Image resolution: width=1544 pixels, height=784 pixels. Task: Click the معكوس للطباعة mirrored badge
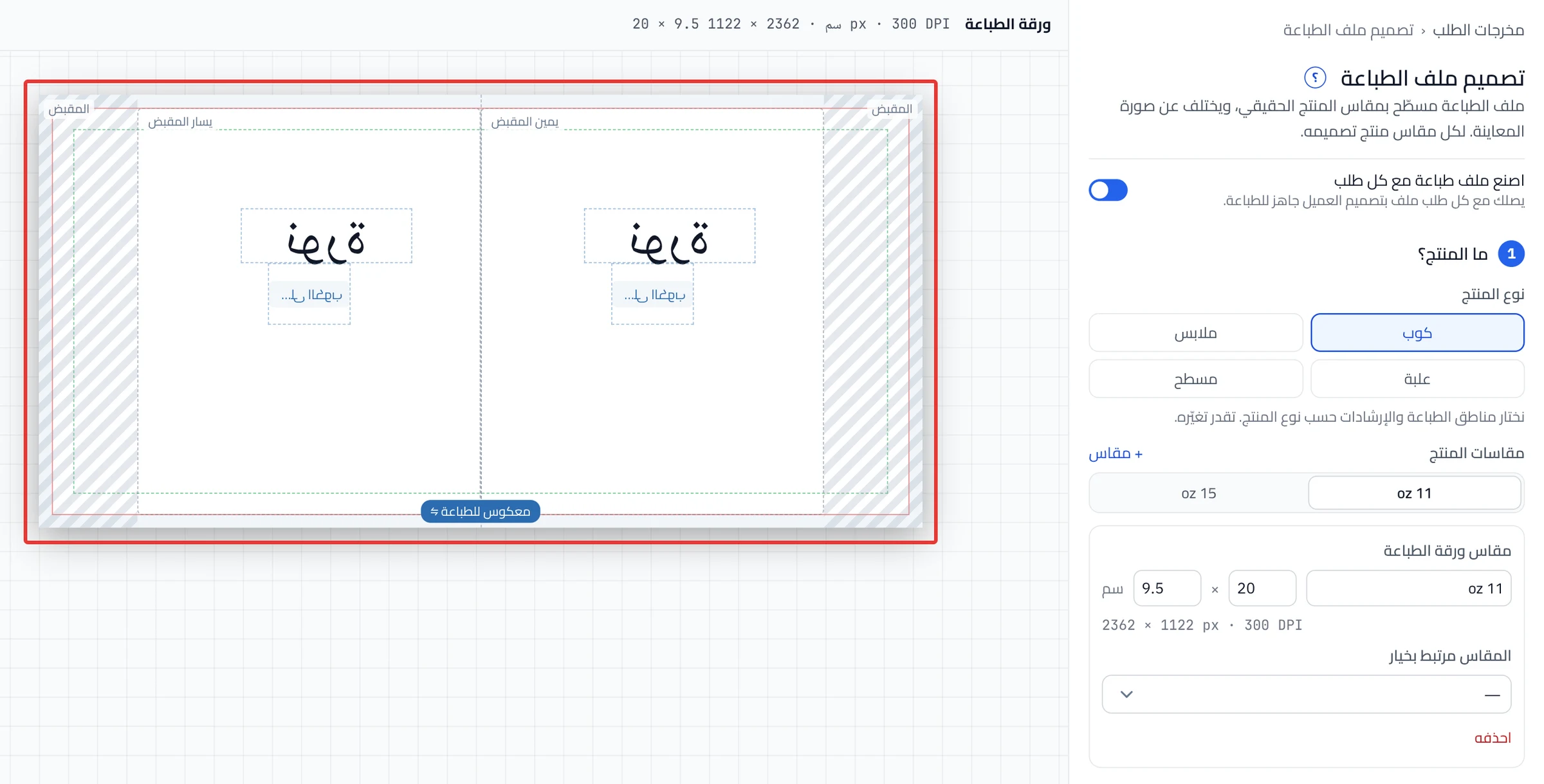pos(481,511)
